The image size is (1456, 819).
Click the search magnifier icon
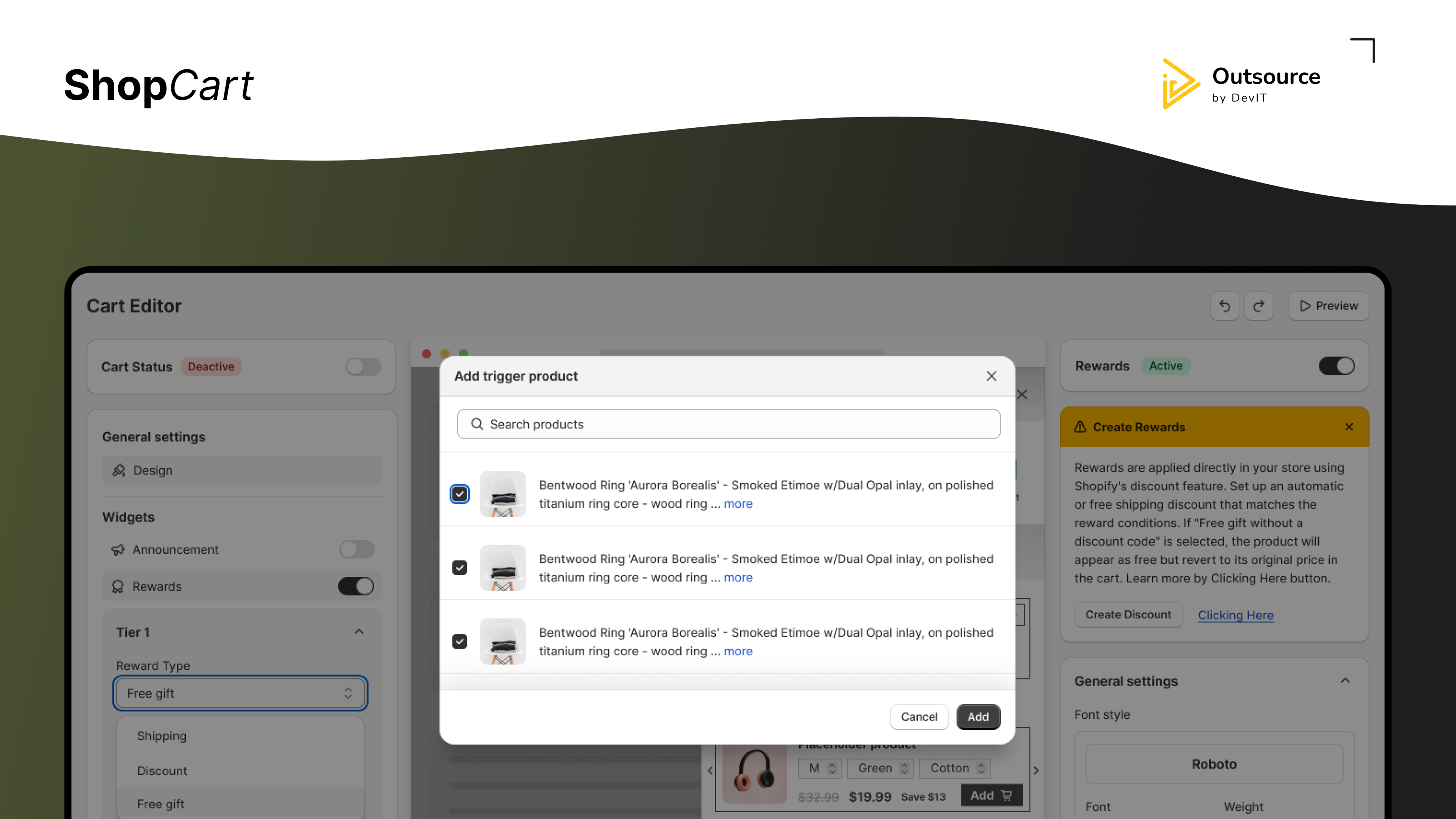click(477, 424)
